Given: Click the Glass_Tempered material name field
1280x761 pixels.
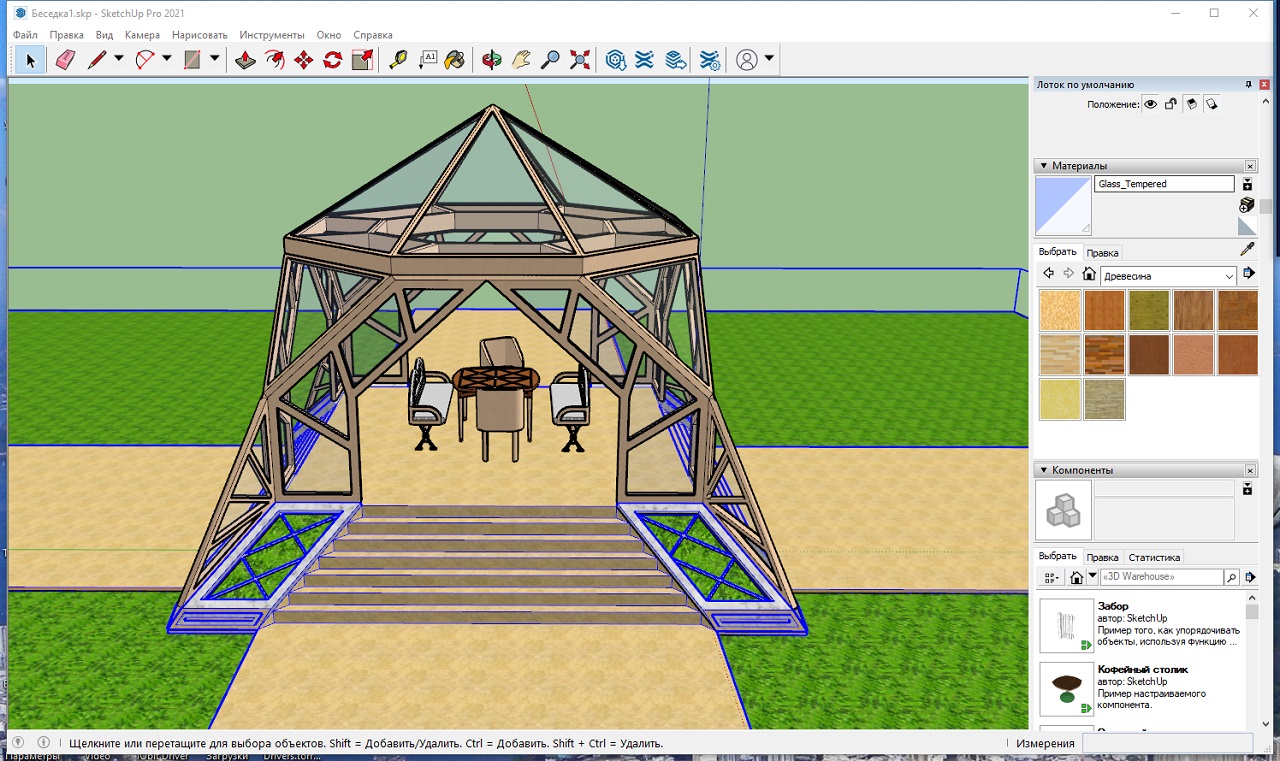Looking at the screenshot, I should point(1163,184).
